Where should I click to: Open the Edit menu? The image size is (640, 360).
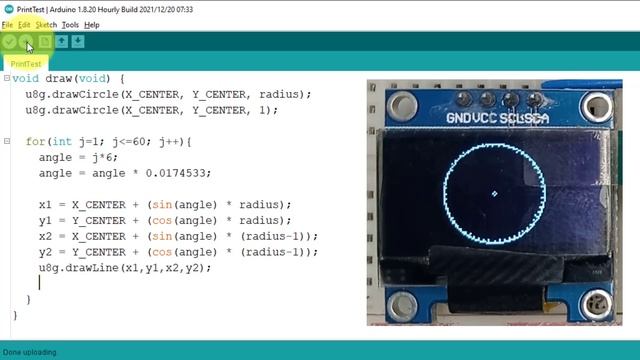pyautogui.click(x=24, y=25)
